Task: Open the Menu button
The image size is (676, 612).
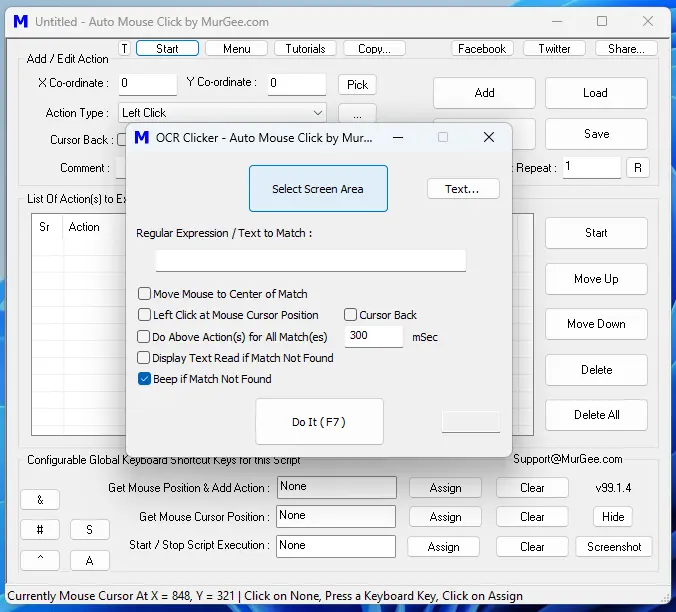Action: [x=237, y=49]
